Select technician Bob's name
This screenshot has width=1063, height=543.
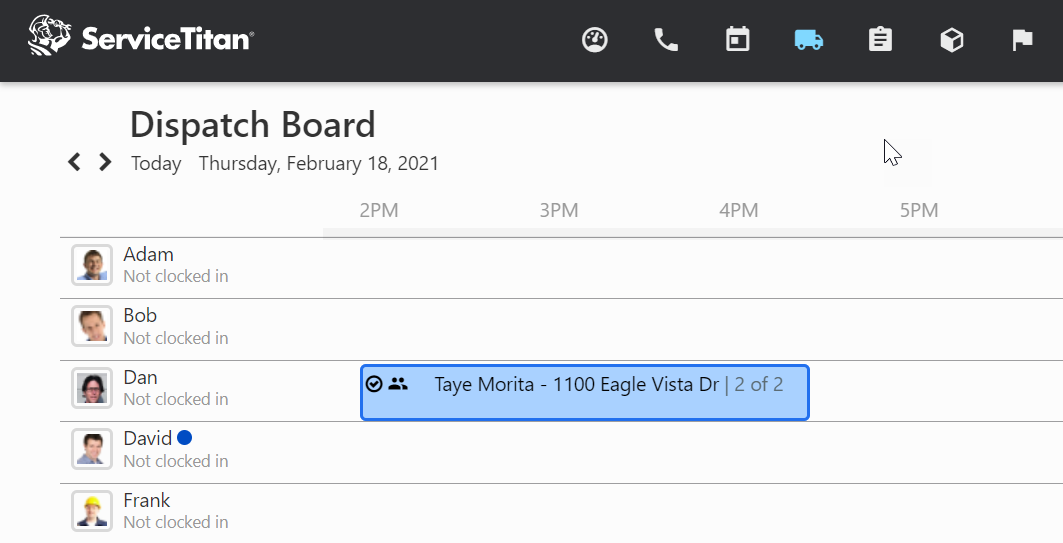tap(140, 316)
